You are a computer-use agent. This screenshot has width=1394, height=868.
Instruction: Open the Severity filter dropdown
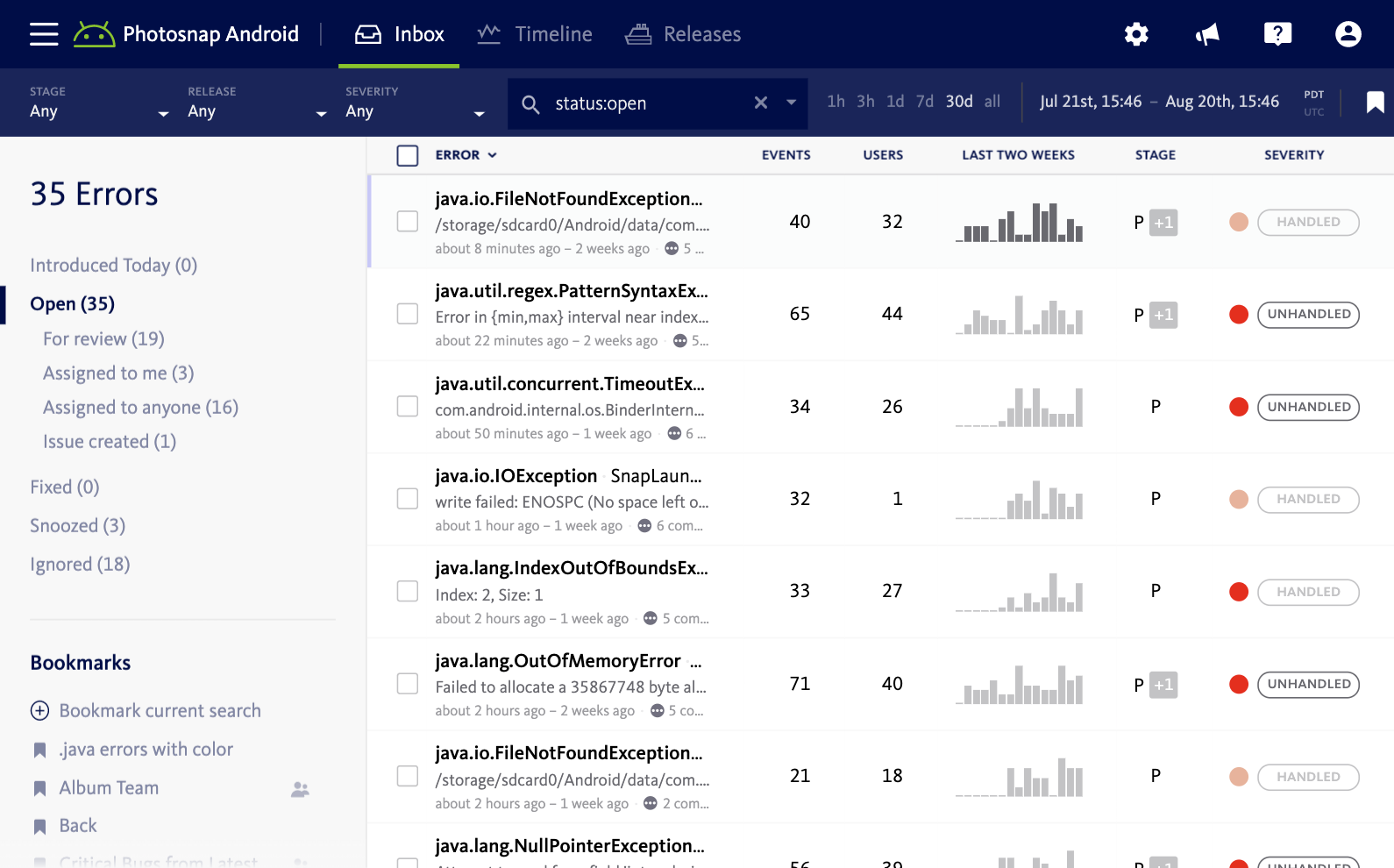pos(415,103)
